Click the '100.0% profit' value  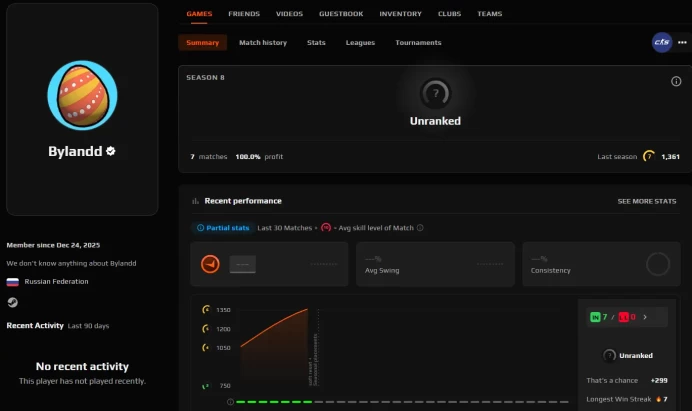[259, 157]
